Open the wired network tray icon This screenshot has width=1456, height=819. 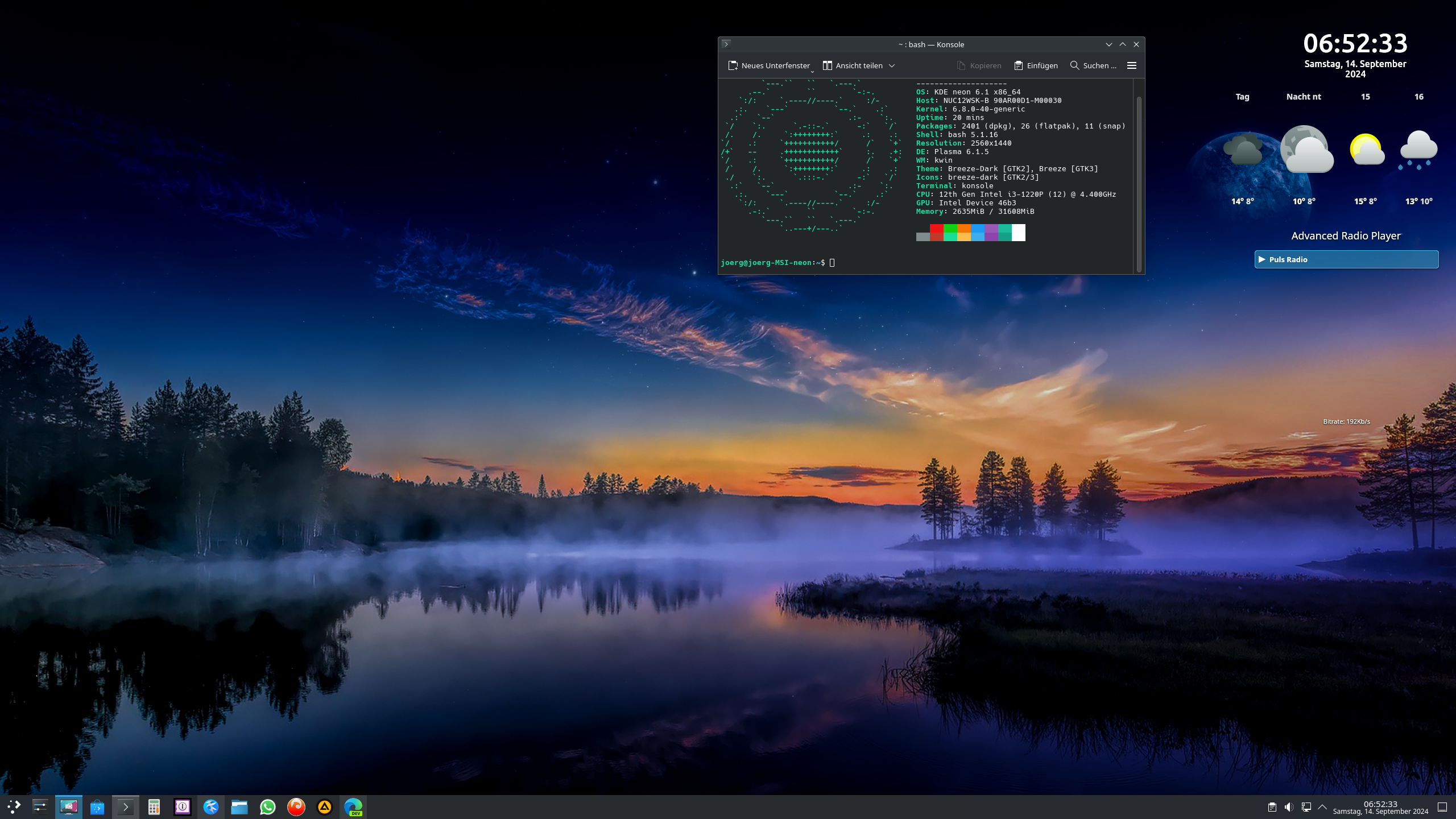tap(1306, 807)
